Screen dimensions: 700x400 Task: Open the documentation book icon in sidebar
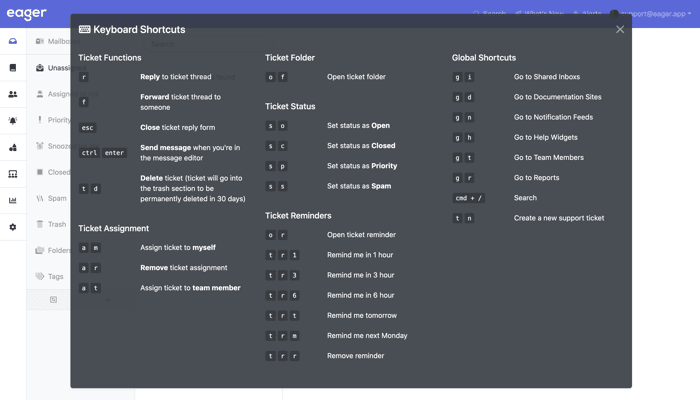pos(13,67)
